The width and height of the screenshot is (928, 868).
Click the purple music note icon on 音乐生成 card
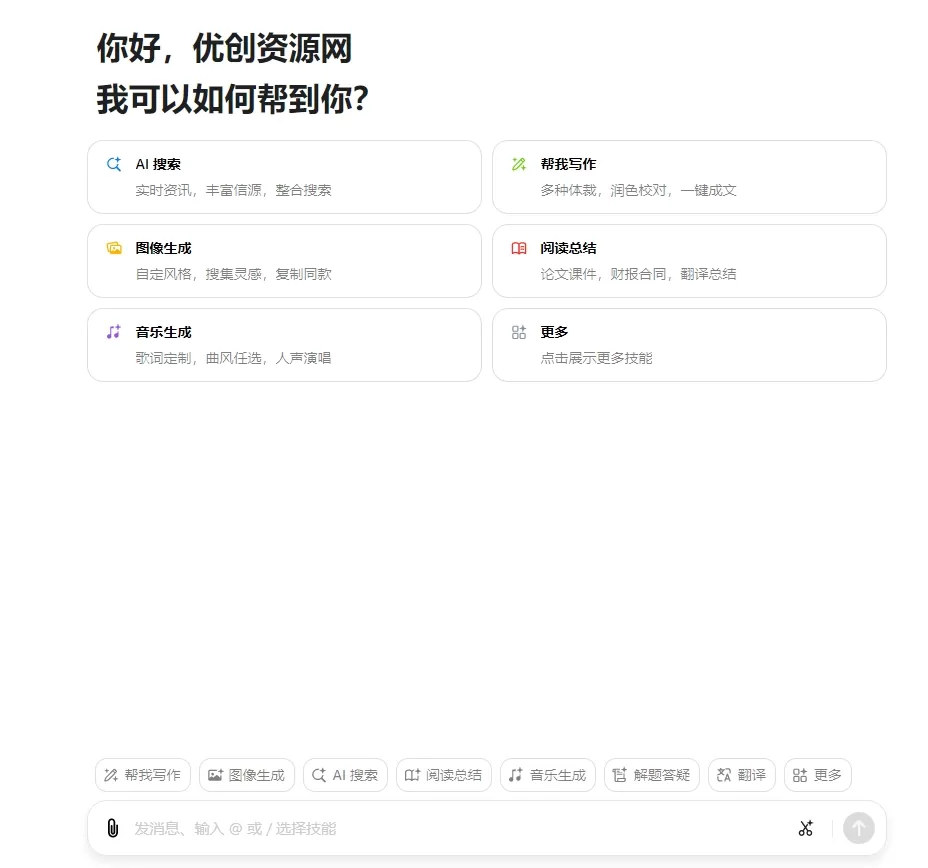click(114, 332)
